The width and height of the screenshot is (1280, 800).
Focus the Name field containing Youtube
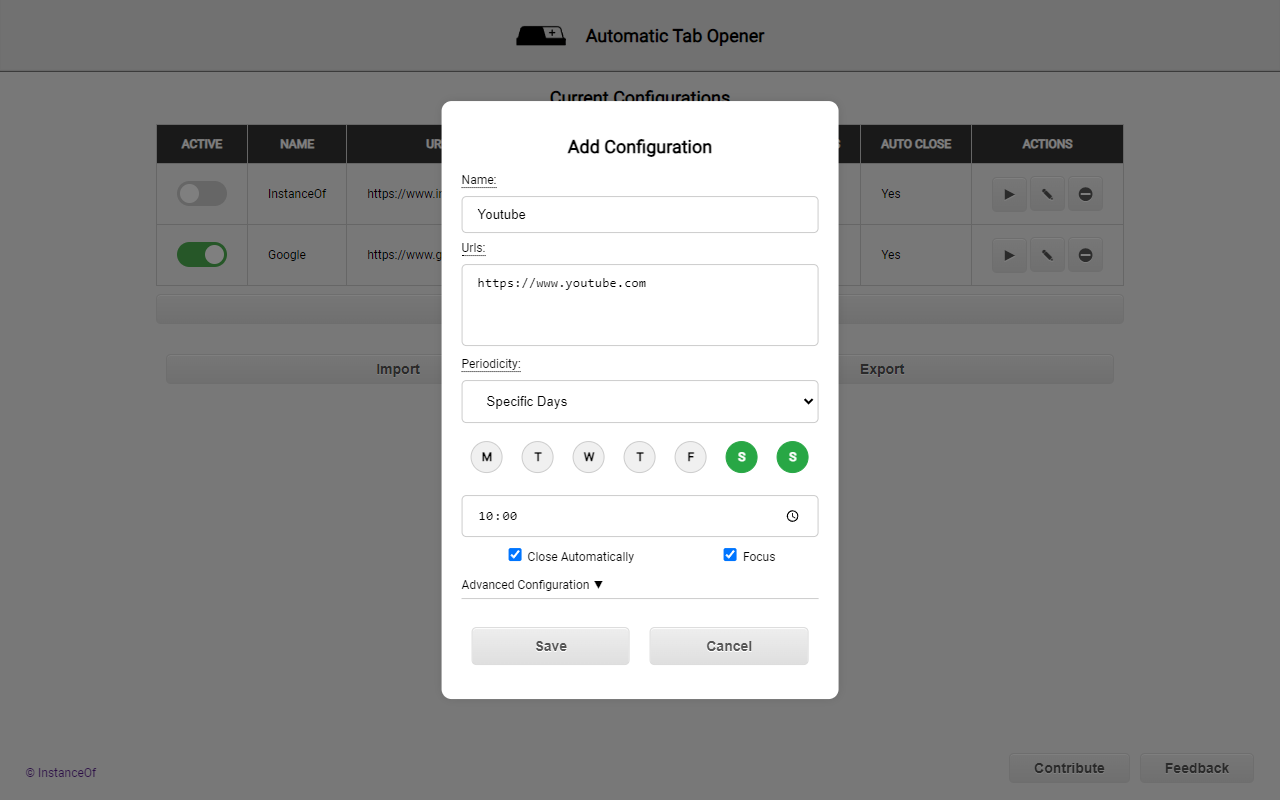point(640,214)
